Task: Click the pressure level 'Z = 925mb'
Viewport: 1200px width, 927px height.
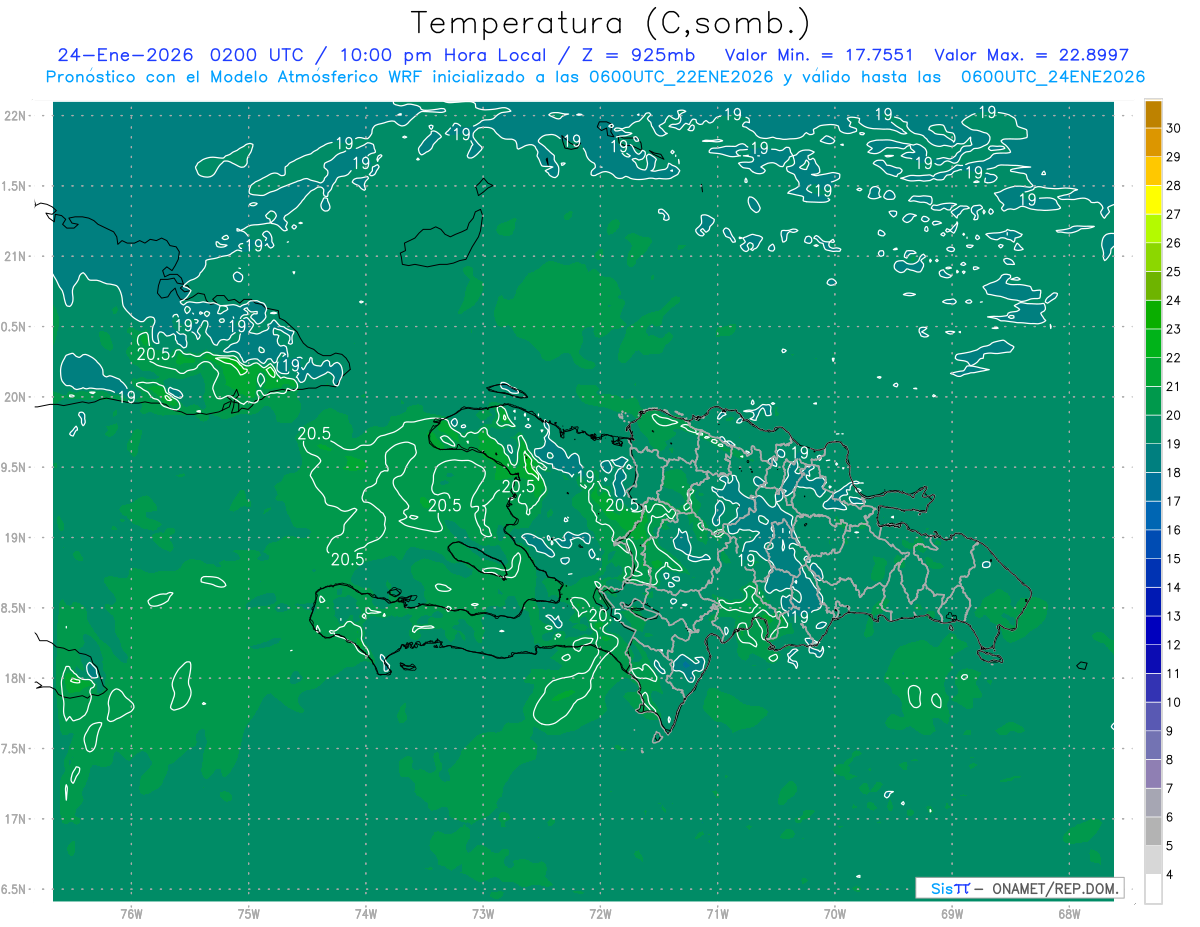Action: (637, 55)
